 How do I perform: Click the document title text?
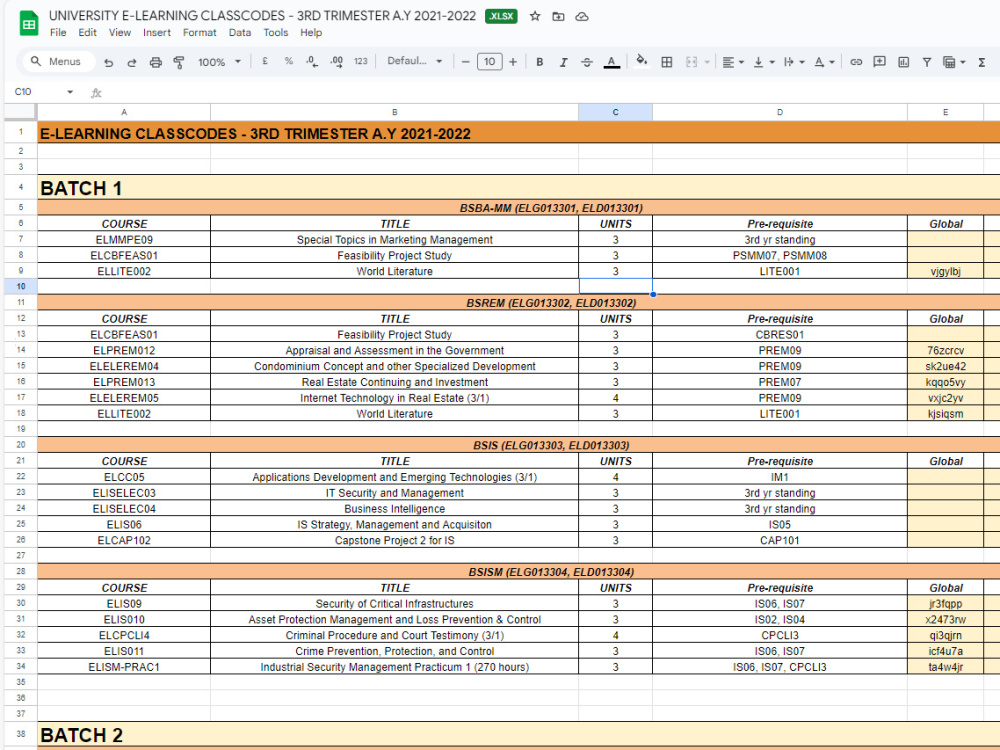pyautogui.click(x=262, y=16)
